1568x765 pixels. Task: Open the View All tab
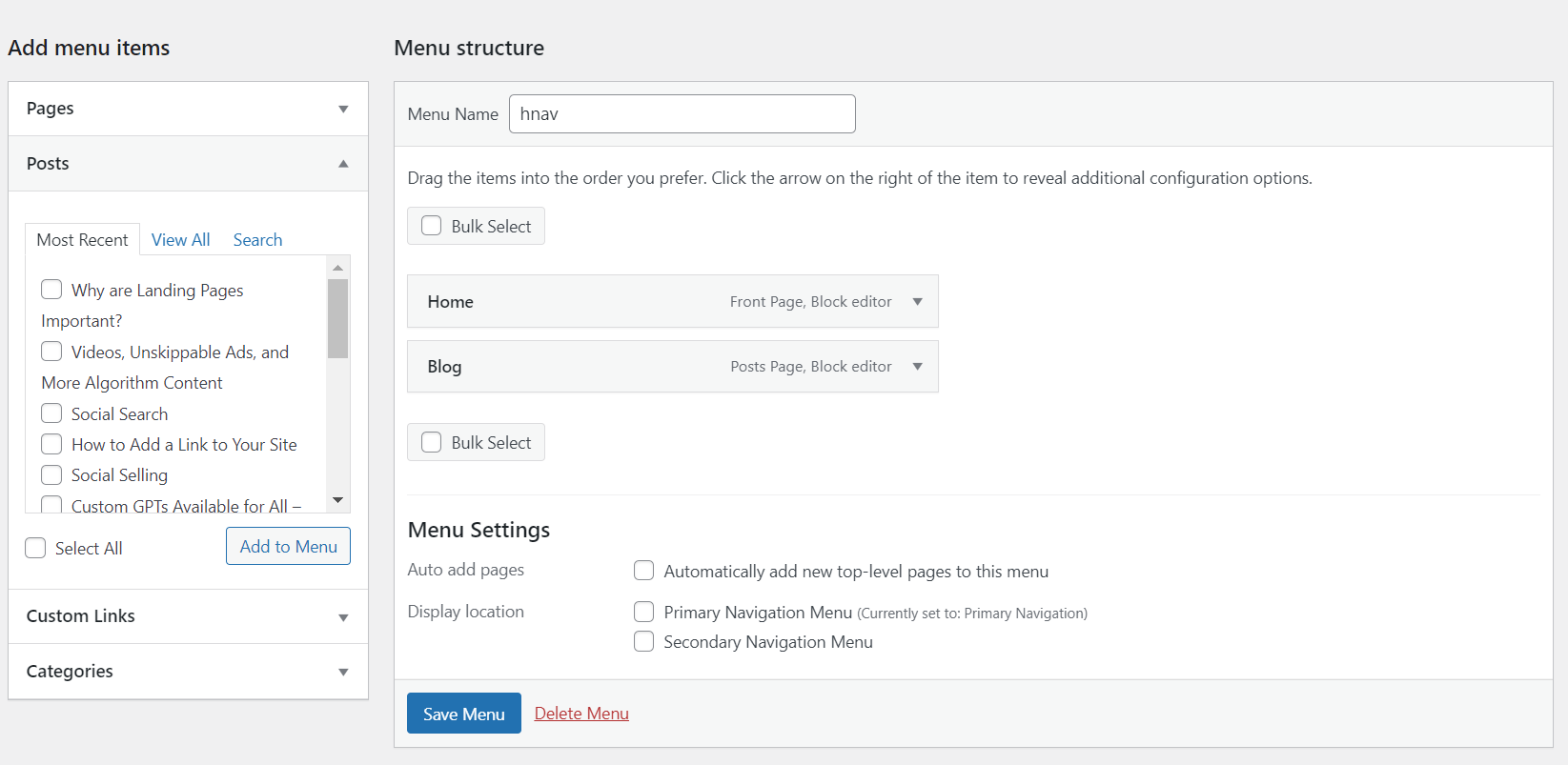click(180, 240)
